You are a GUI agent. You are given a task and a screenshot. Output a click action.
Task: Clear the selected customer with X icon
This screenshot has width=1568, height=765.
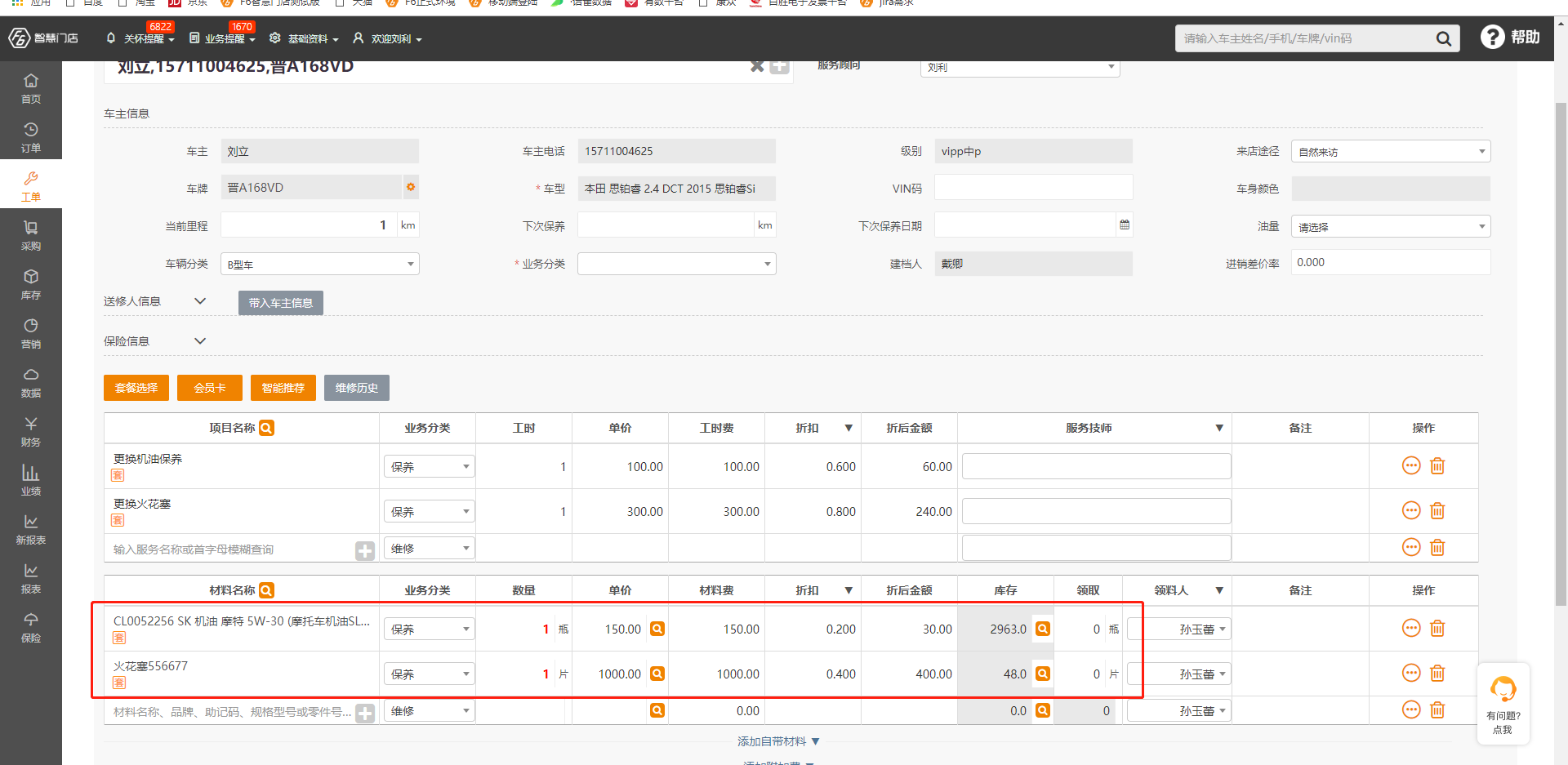(x=757, y=67)
